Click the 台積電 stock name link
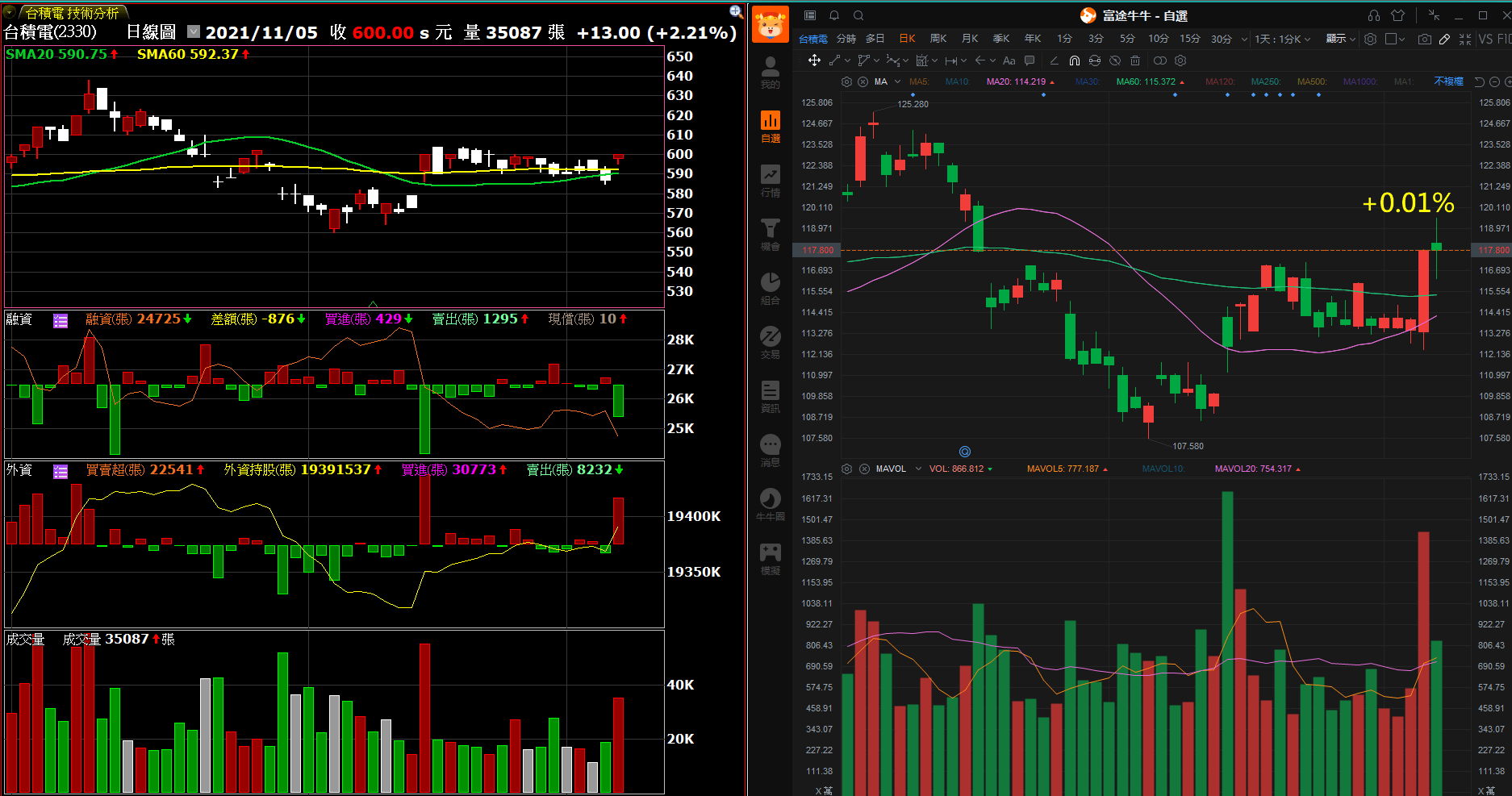Image resolution: width=1512 pixels, height=796 pixels. (813, 39)
